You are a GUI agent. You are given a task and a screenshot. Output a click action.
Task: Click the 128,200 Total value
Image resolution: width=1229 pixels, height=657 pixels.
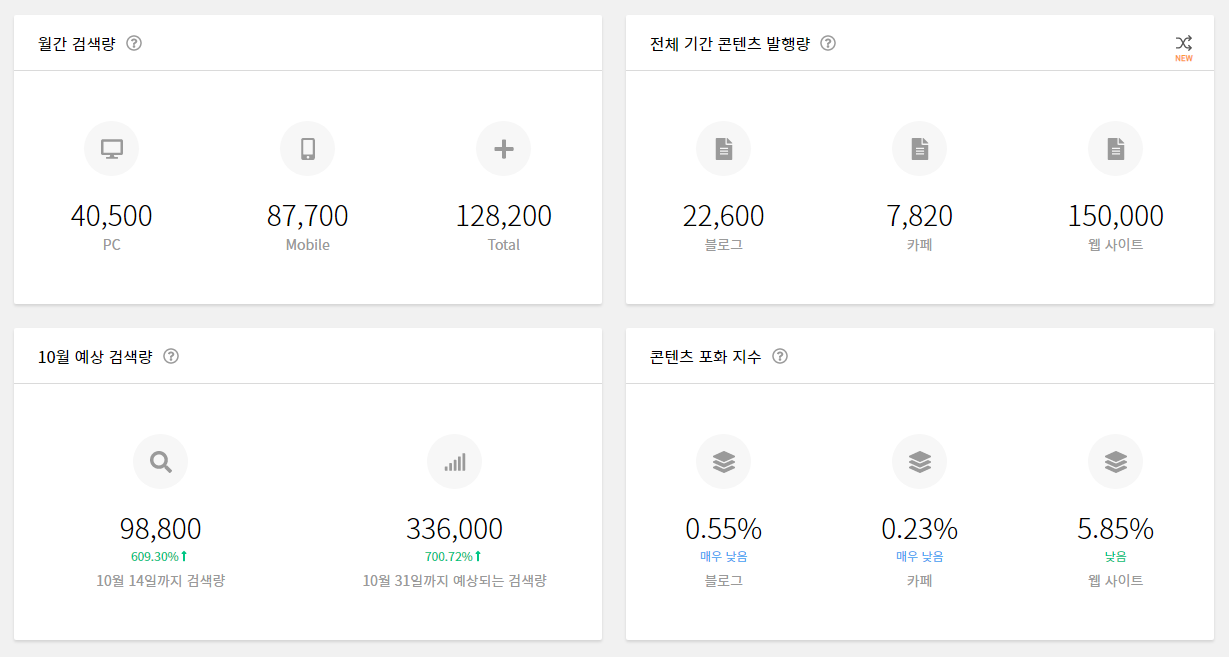[503, 216]
